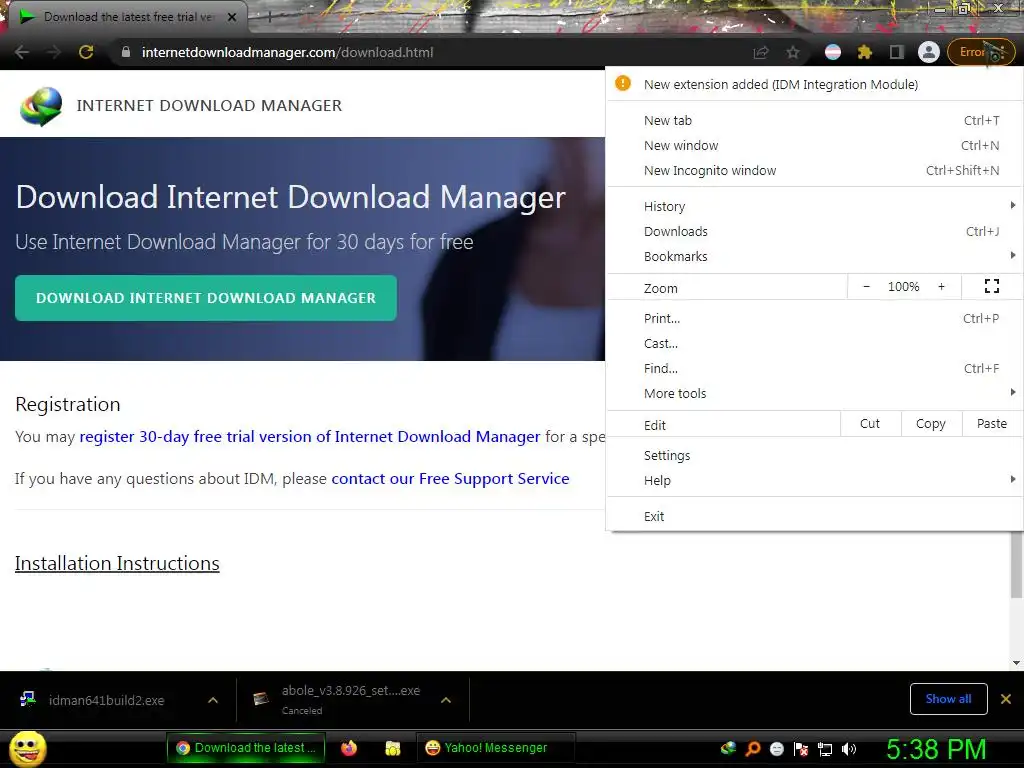This screenshot has height=768, width=1024.
Task: Click Installation Instructions heading link
Action: (x=117, y=564)
